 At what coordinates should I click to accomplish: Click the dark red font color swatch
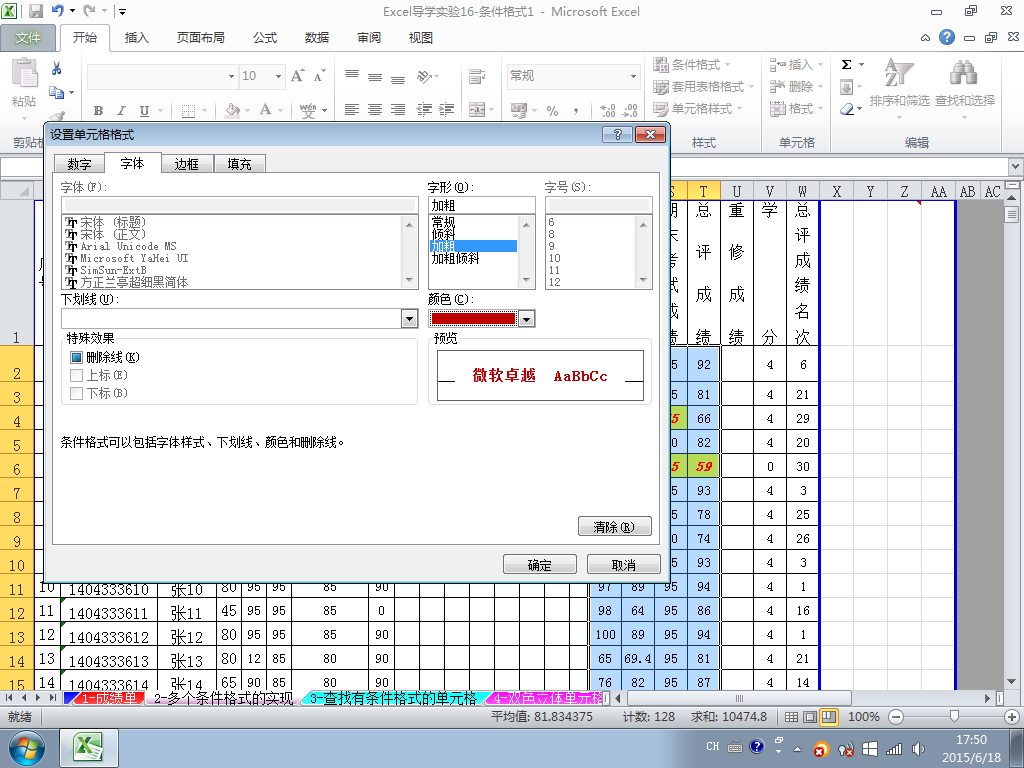(x=473, y=319)
